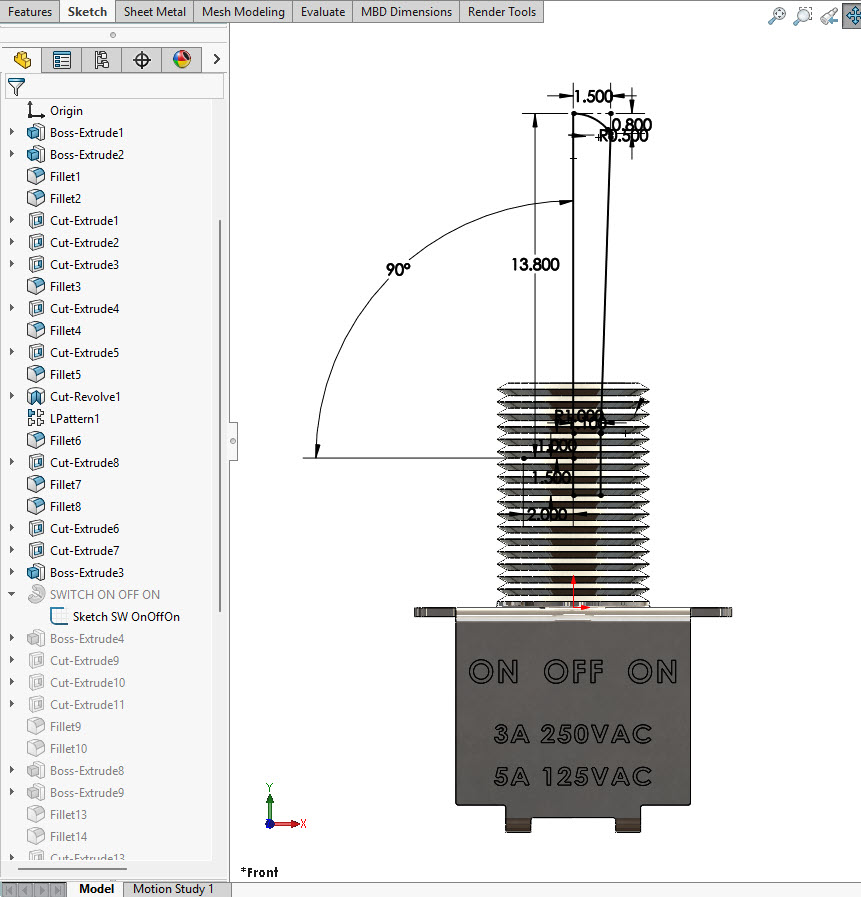
Task: Click the Previous View icon
Action: pyautogui.click(x=829, y=15)
